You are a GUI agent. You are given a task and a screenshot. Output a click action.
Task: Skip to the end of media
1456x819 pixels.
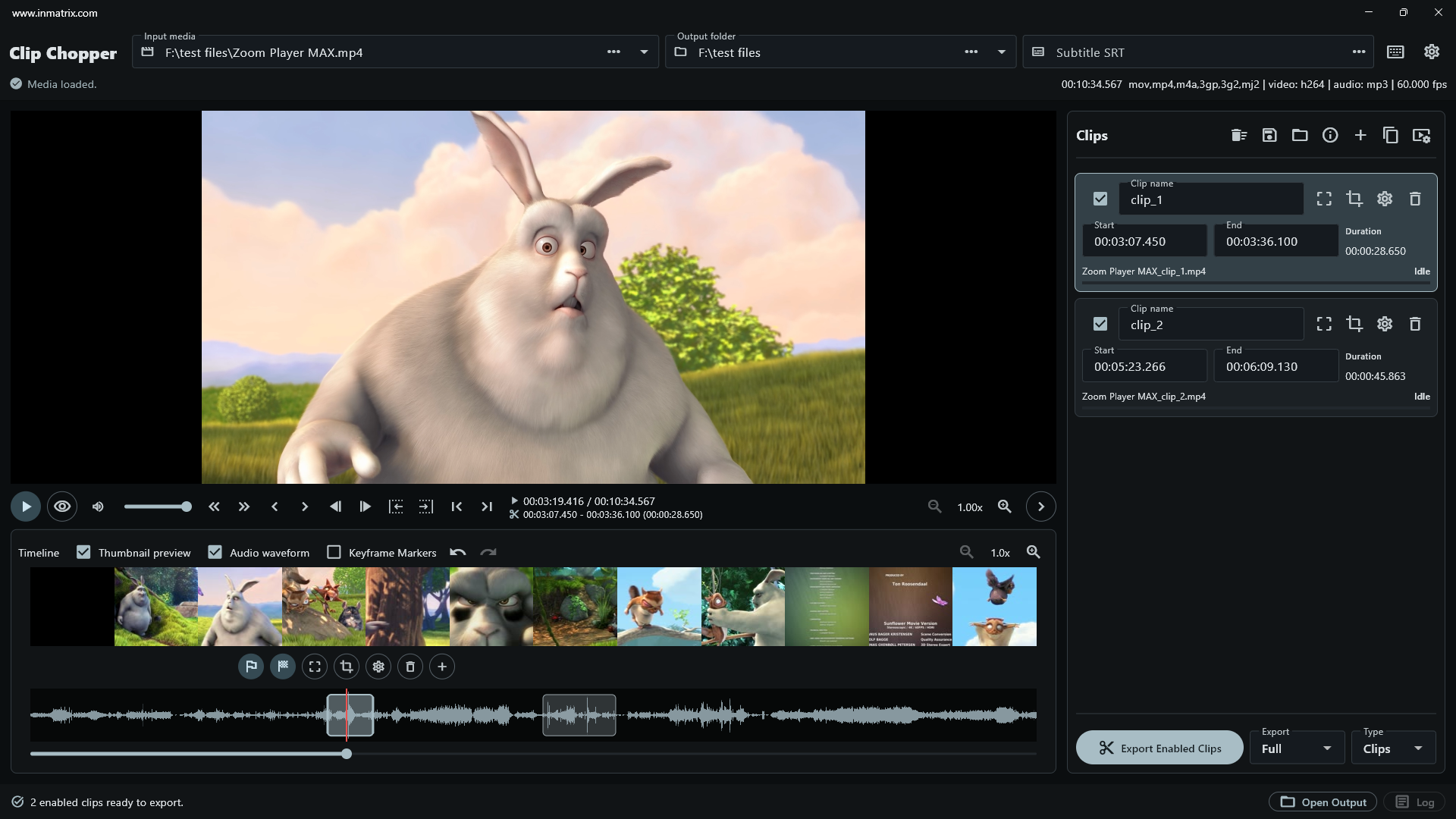click(487, 507)
